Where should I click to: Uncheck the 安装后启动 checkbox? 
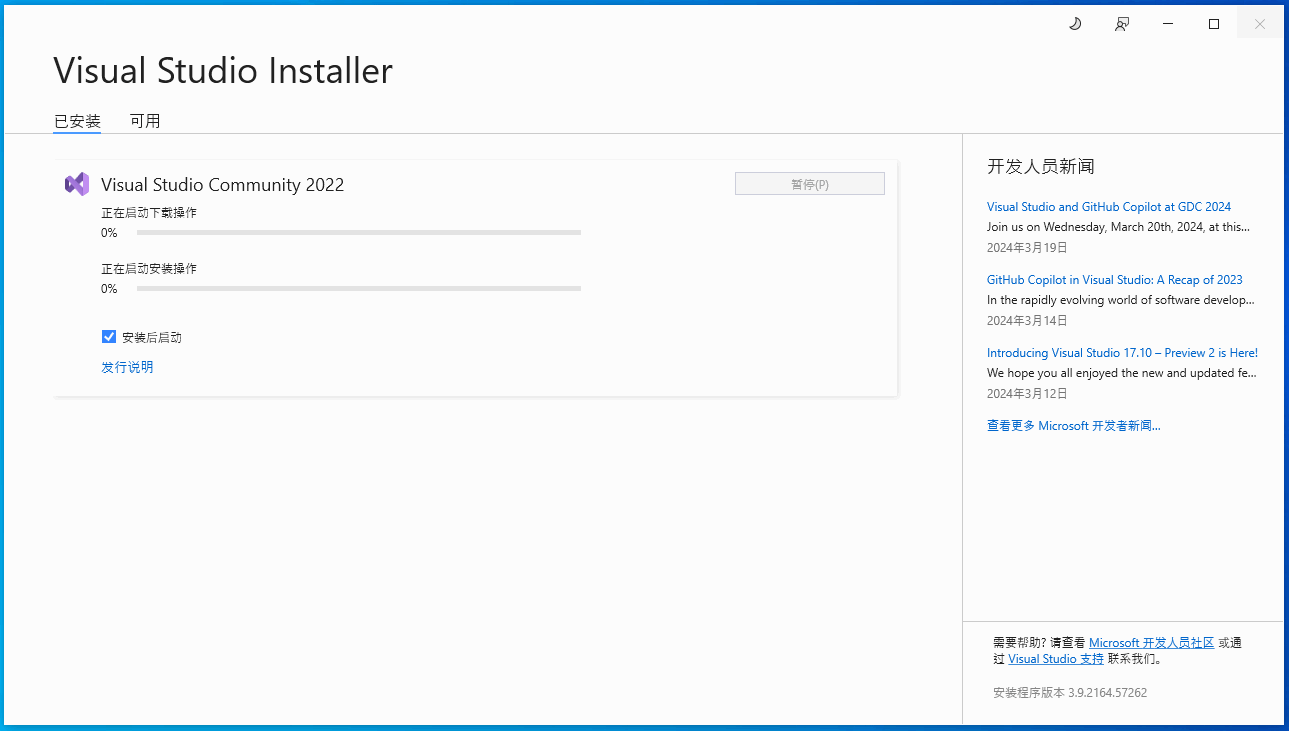109,337
